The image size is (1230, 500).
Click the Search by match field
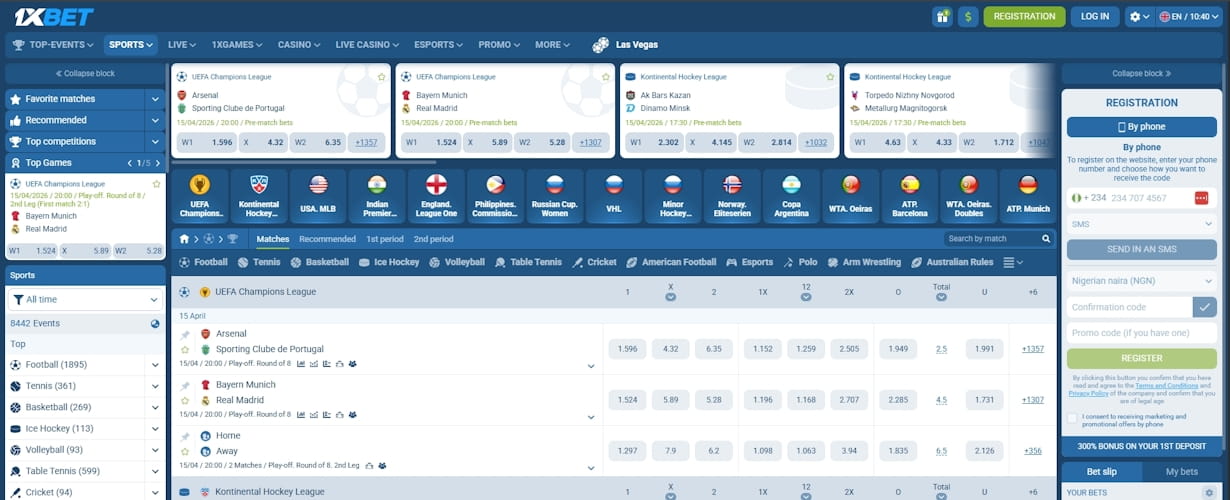click(x=991, y=239)
